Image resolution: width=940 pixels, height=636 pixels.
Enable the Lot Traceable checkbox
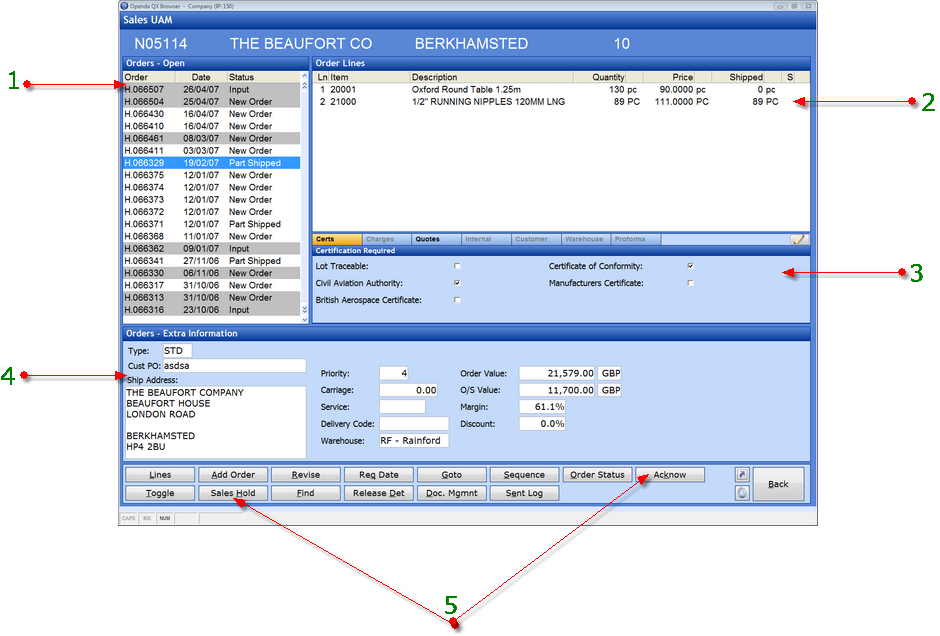(x=457, y=266)
